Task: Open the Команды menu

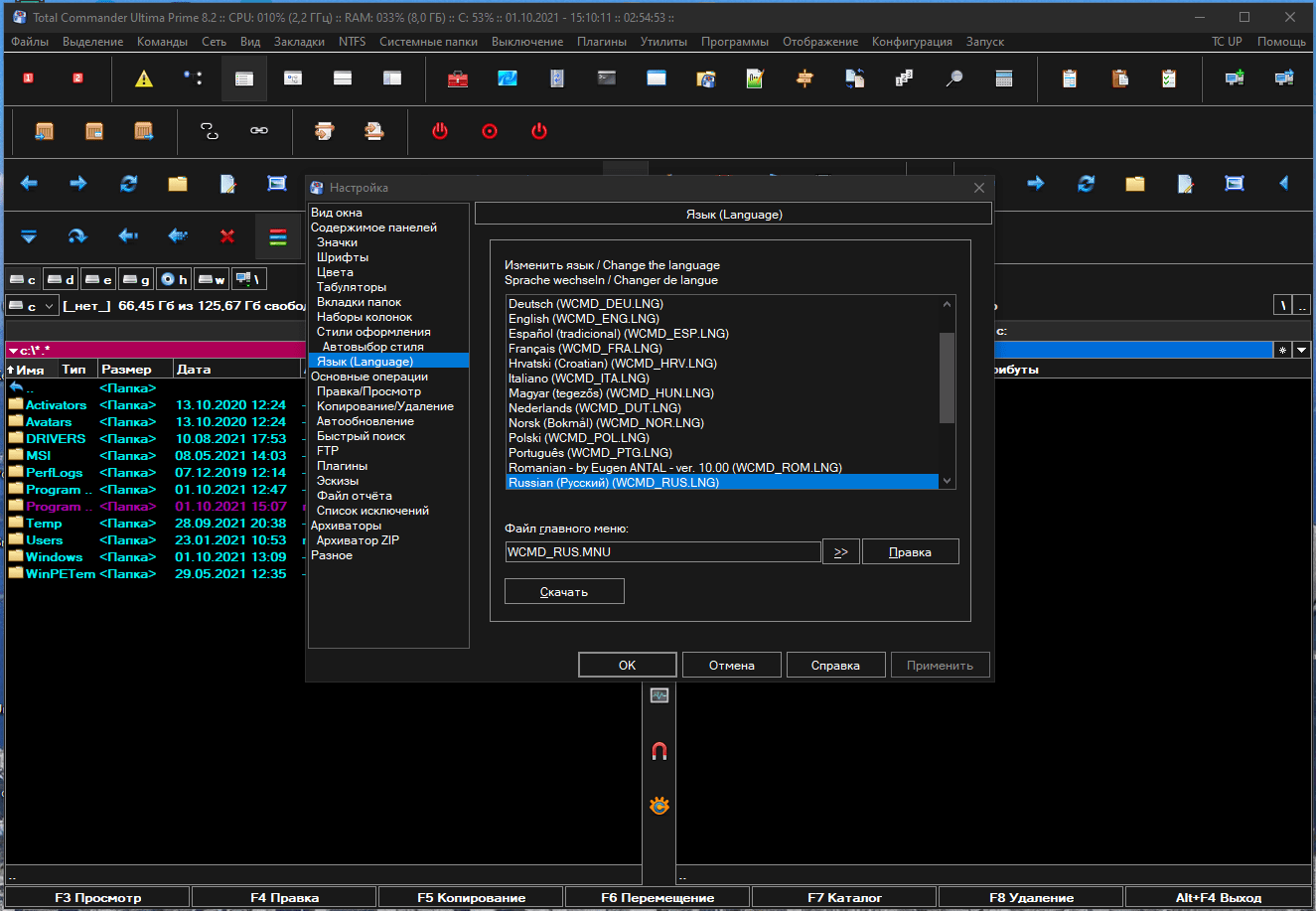Action: click(x=163, y=42)
